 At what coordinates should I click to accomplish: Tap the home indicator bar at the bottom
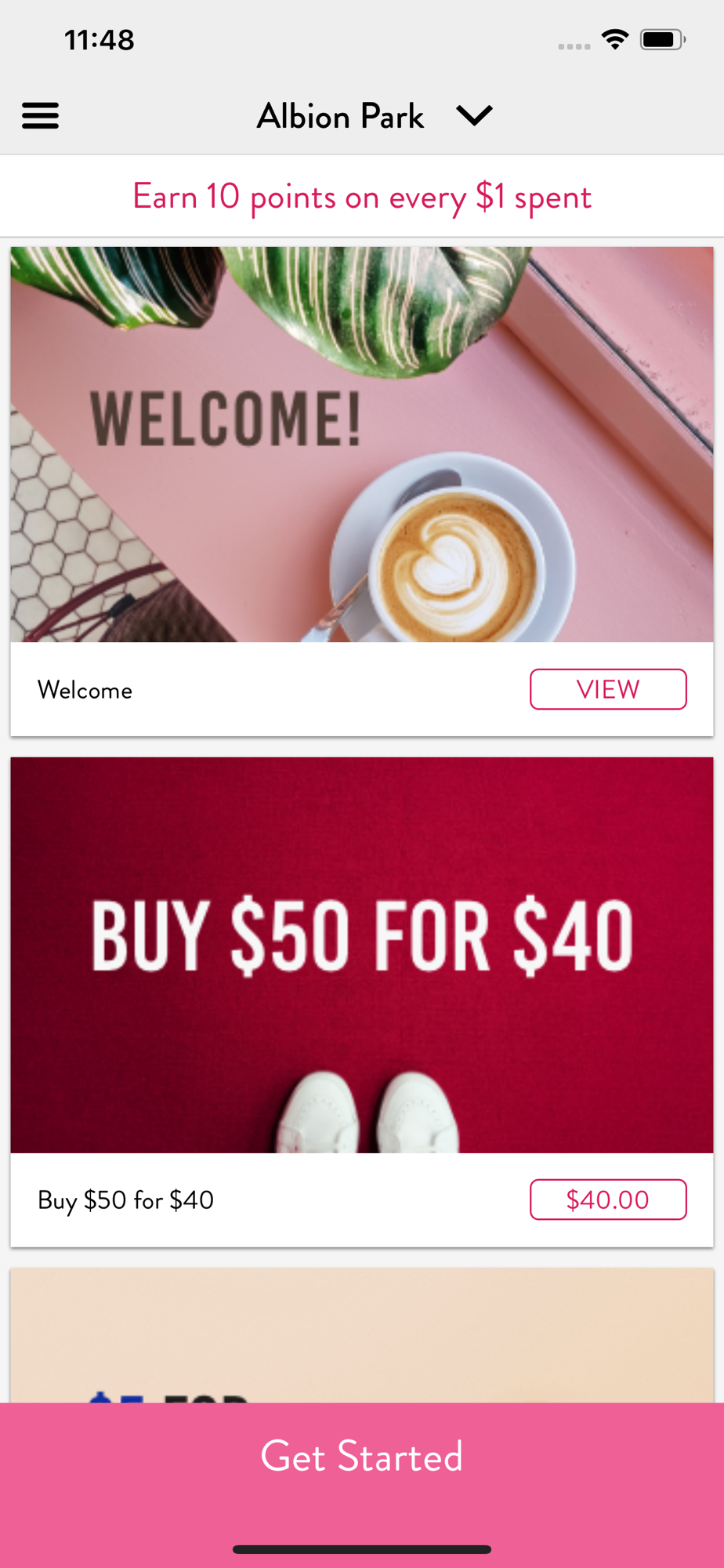click(x=362, y=1549)
